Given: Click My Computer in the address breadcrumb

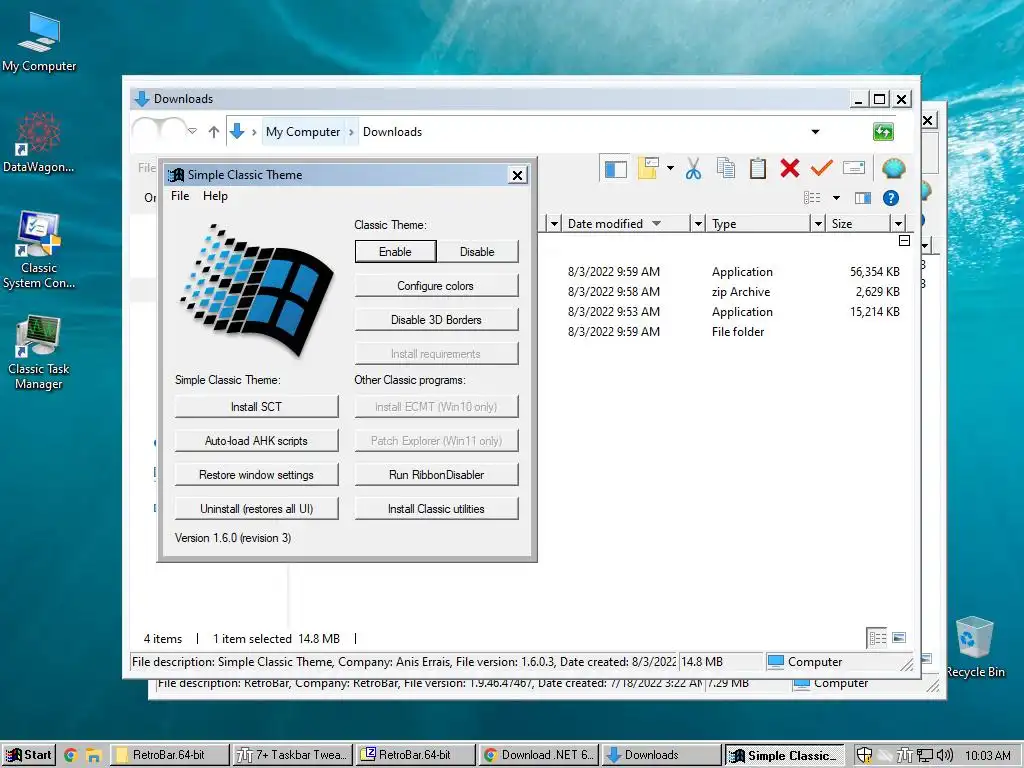Looking at the screenshot, I should pyautogui.click(x=303, y=132).
